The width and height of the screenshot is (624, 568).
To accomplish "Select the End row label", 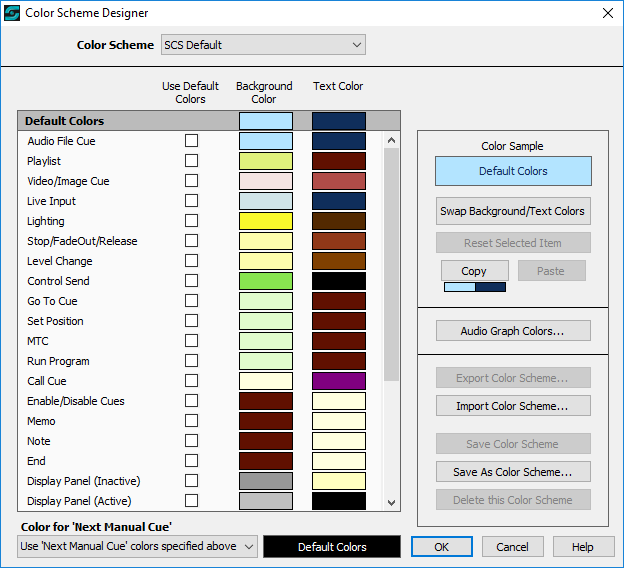I will (x=36, y=461).
